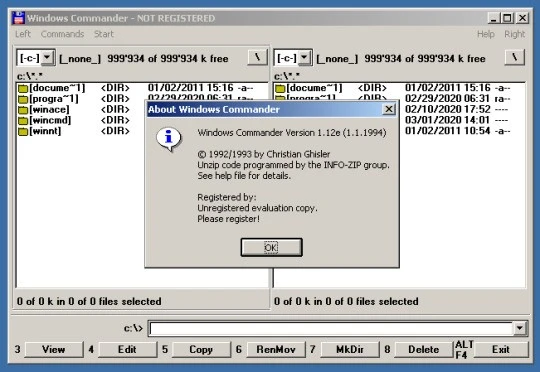540x372 pixels.
Task: Click left panel 999'934 k free text
Action: click(x=168, y=59)
